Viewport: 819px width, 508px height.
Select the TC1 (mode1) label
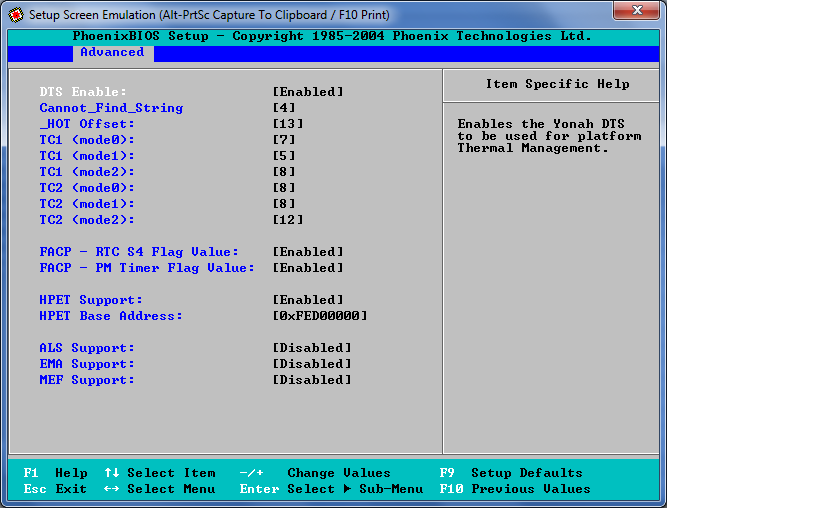point(87,156)
